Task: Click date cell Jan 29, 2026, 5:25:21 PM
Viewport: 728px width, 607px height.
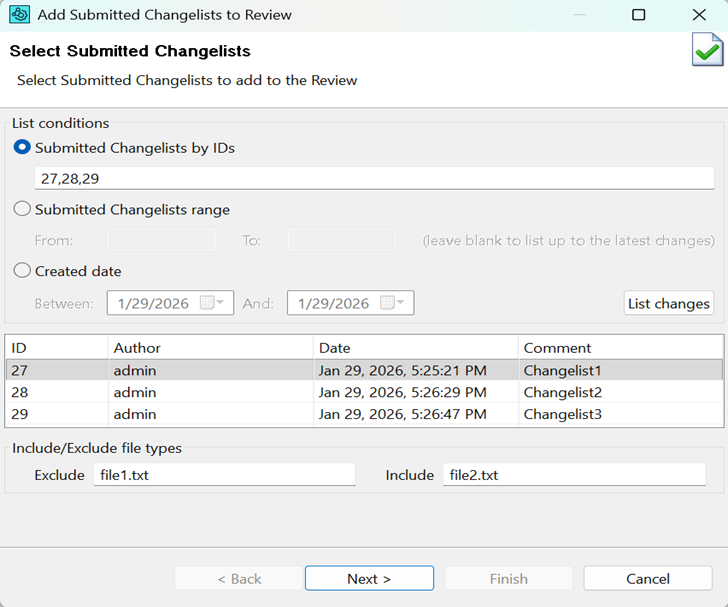Action: [403, 370]
